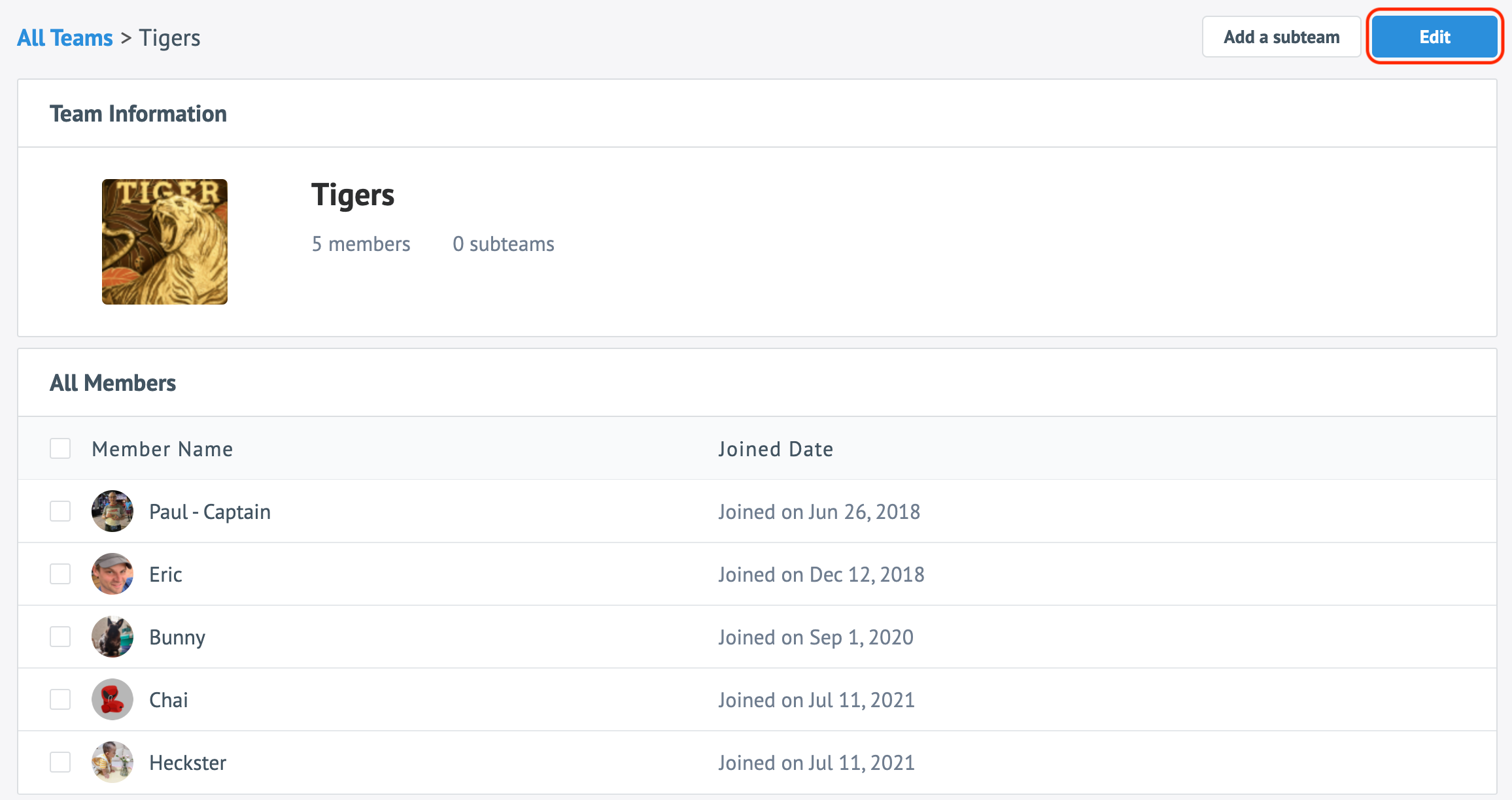Click the Member Name column header
The height and width of the screenshot is (800, 1512).
point(162,449)
